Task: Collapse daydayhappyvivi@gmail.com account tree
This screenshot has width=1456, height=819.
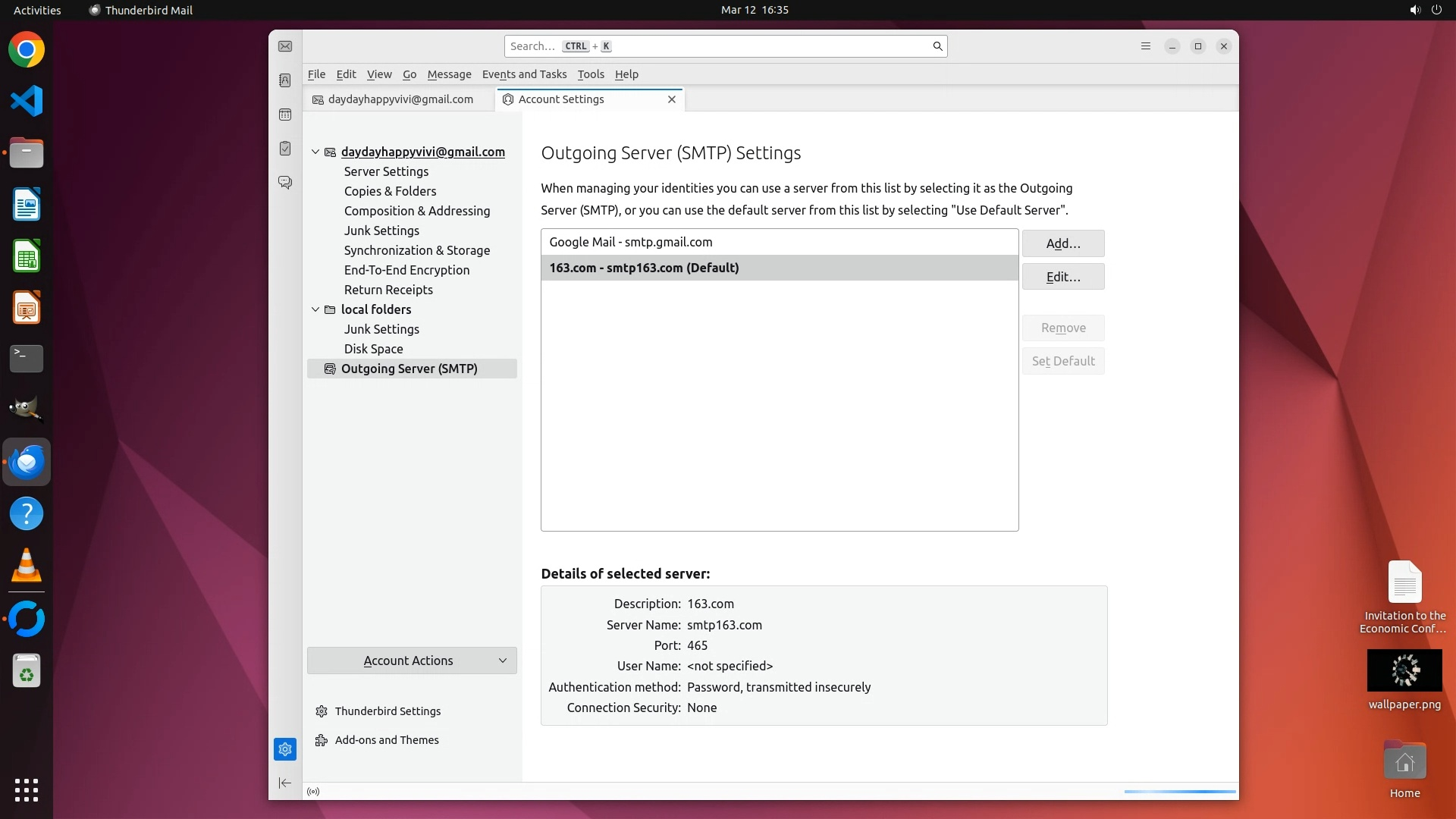Action: (315, 152)
